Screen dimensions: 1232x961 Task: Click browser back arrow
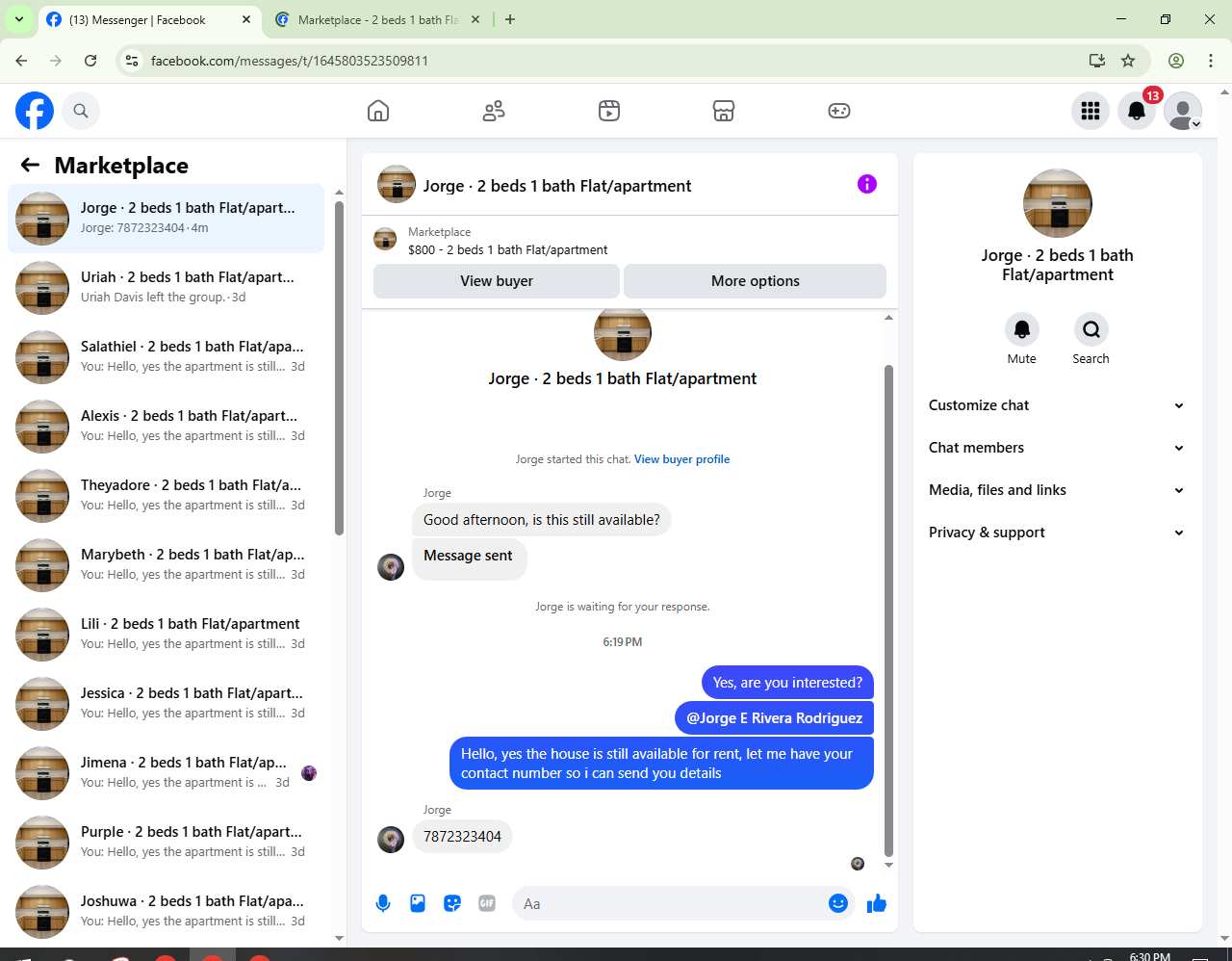coord(21,61)
